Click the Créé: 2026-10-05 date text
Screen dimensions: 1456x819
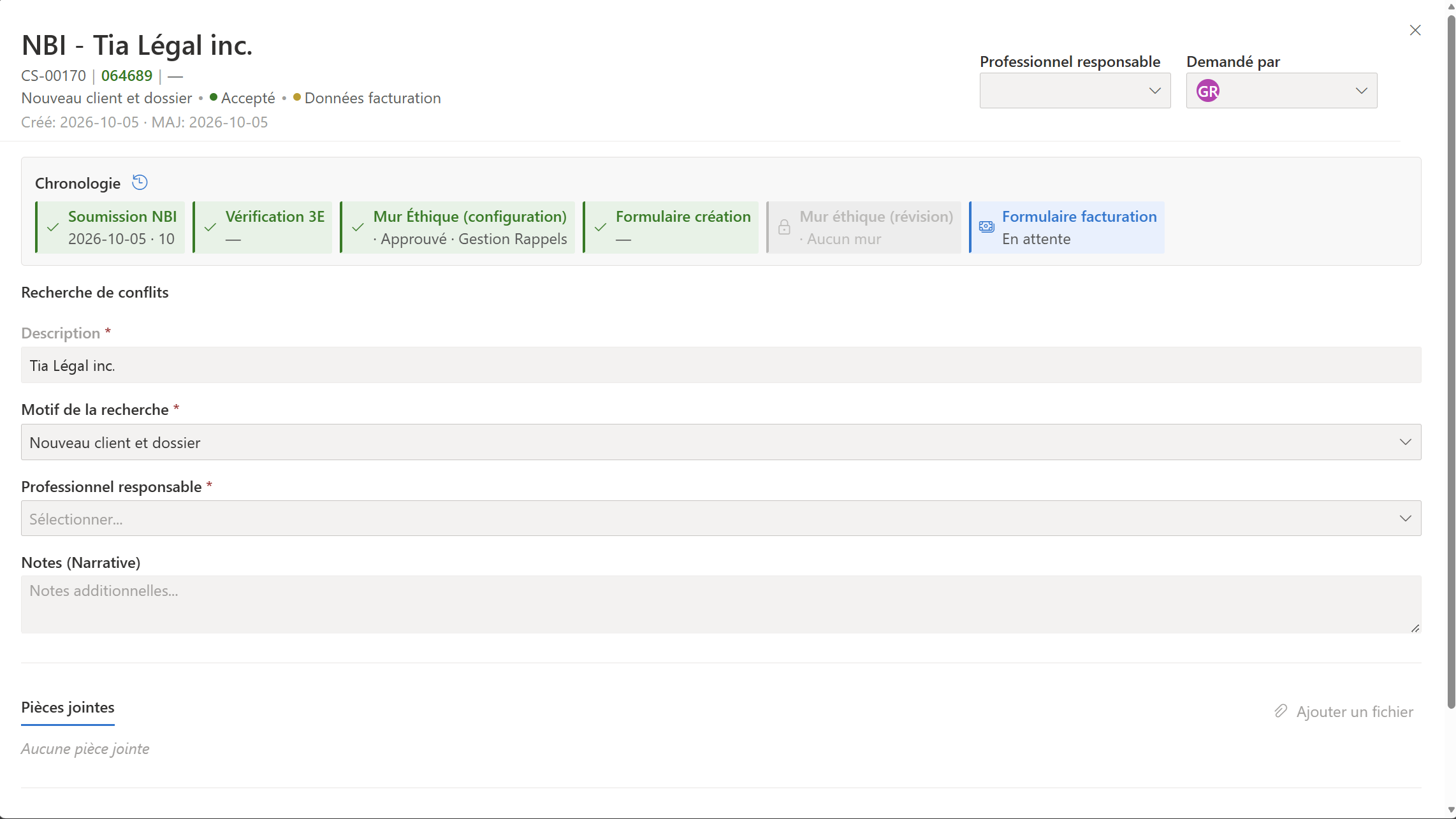point(80,122)
